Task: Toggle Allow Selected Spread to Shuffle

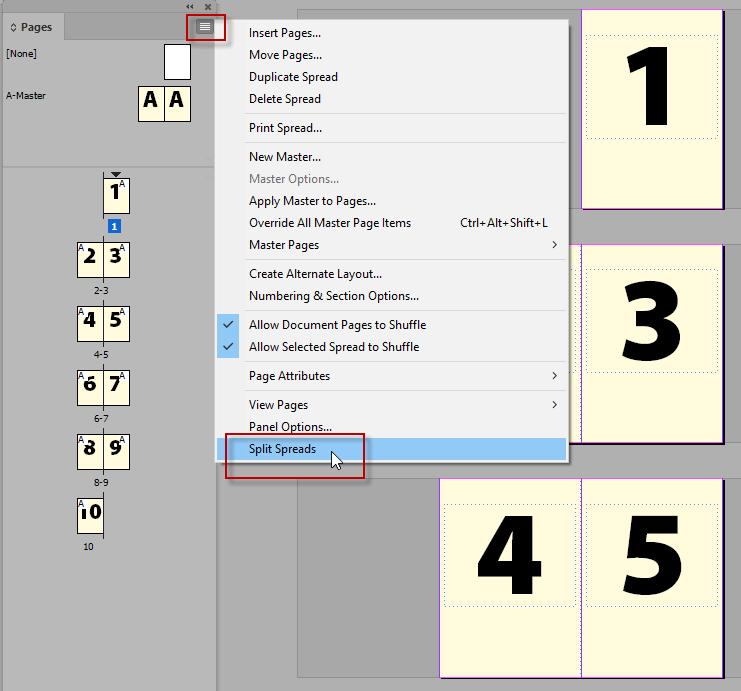Action: pyautogui.click(x=333, y=347)
